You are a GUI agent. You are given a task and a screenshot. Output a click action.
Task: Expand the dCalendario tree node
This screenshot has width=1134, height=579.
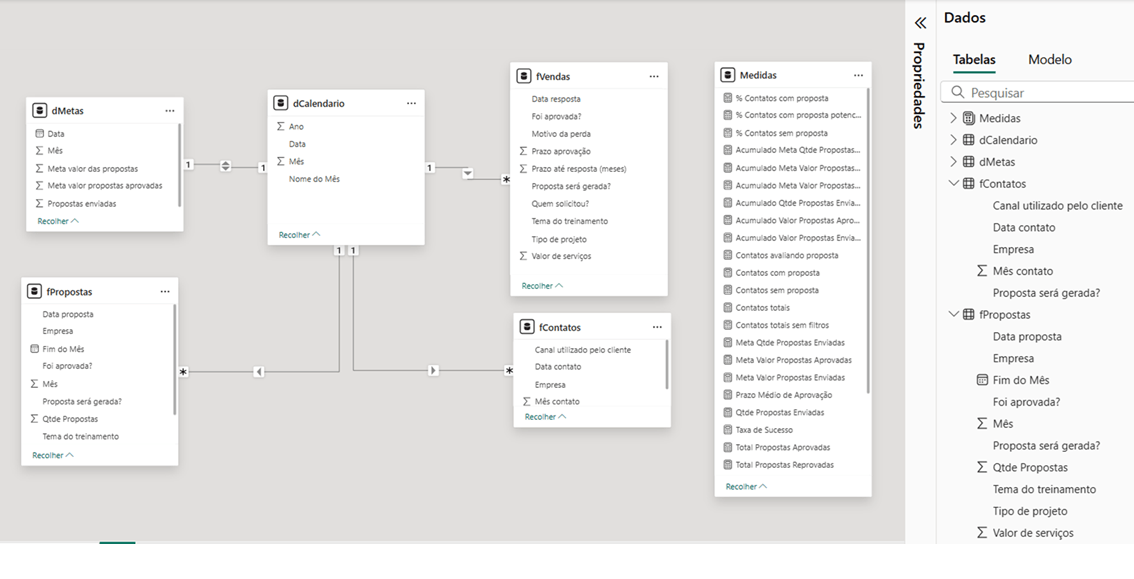953,140
